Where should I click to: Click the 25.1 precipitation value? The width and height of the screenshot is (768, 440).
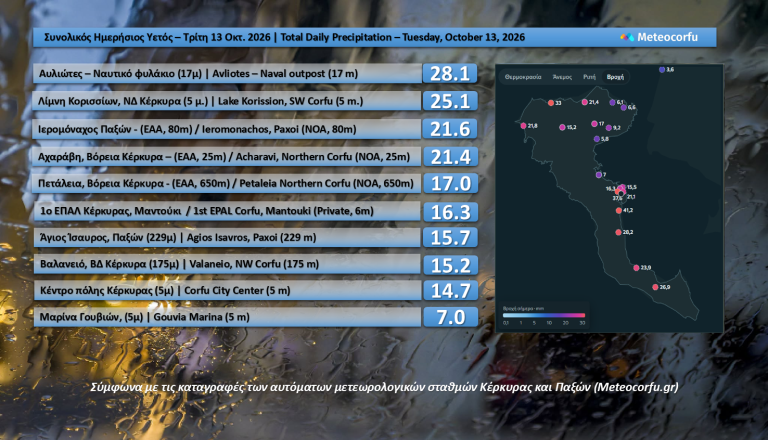[x=450, y=101]
